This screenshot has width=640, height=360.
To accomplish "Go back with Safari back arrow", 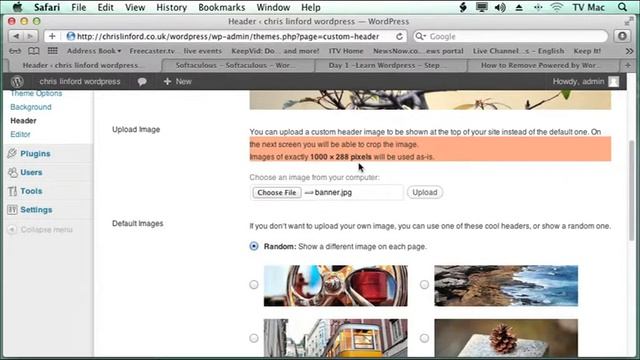I will click(16, 36).
